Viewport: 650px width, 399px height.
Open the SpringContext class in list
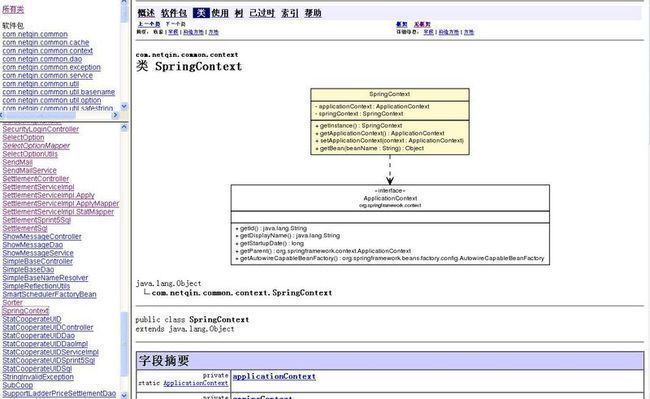click(26, 311)
